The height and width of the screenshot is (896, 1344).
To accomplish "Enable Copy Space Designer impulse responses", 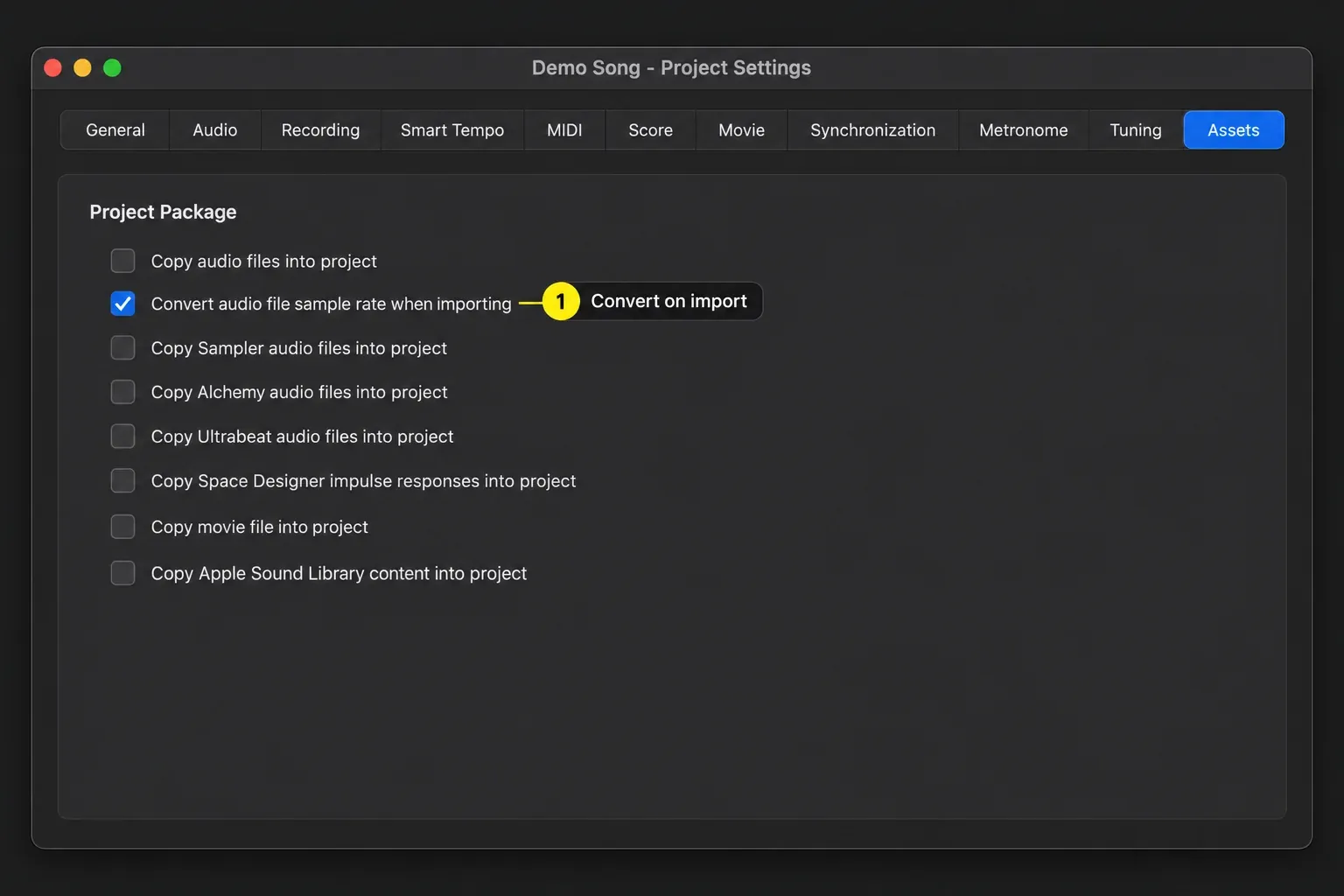I will (122, 480).
